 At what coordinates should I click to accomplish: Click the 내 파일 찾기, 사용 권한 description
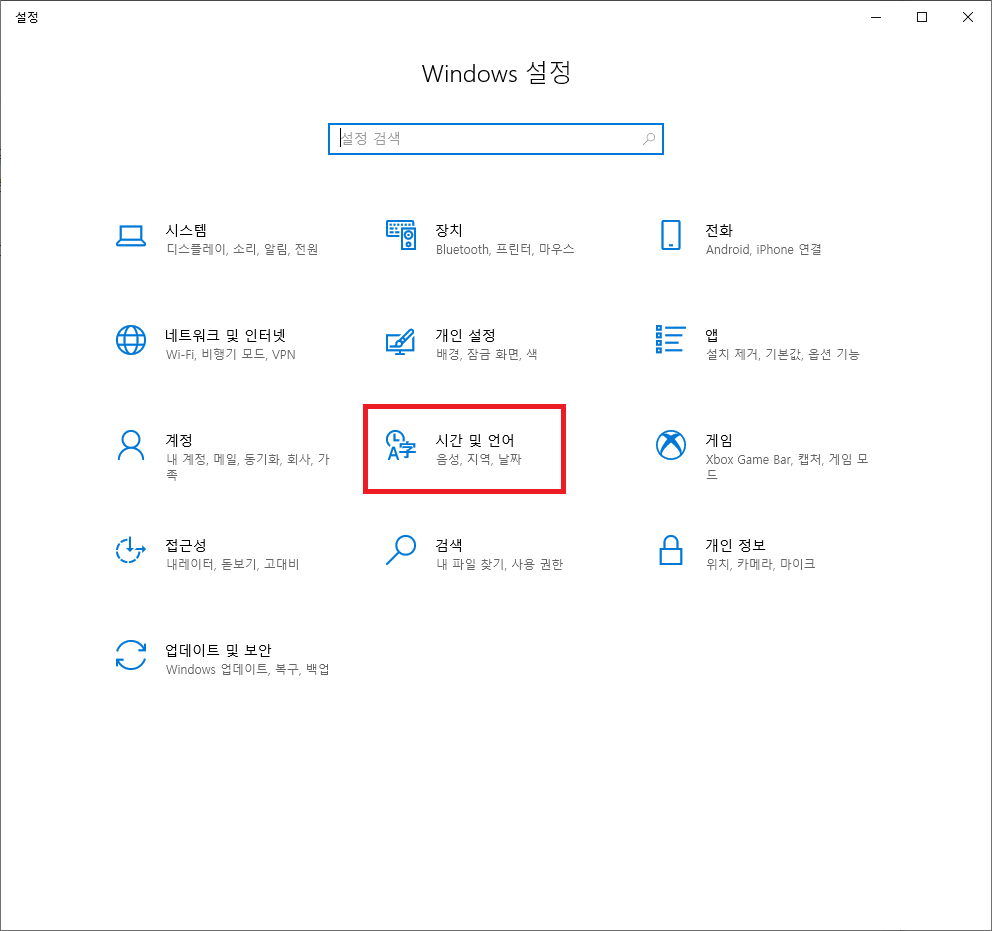[x=499, y=564]
